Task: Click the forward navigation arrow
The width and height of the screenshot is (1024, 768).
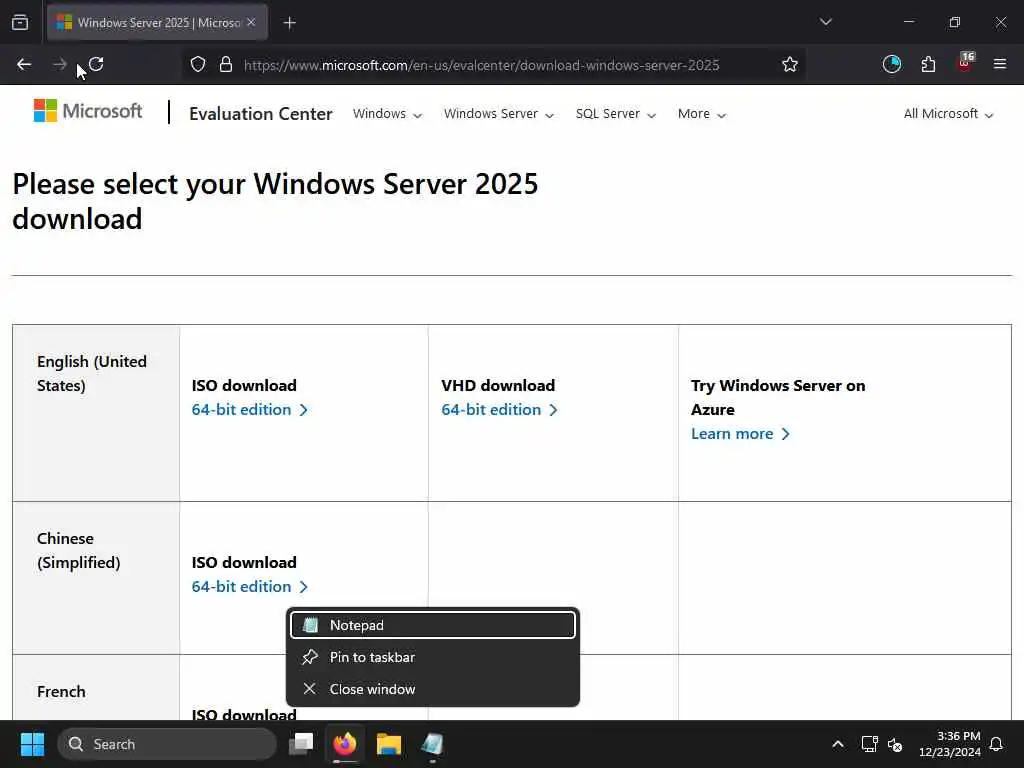Action: pyautogui.click(x=59, y=64)
